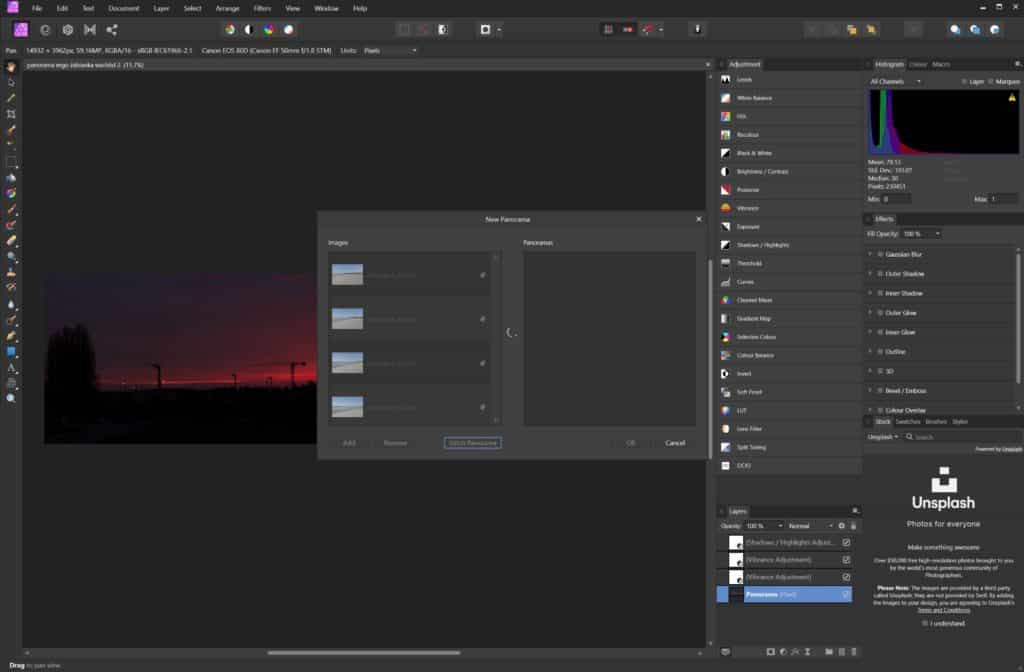The width and height of the screenshot is (1024, 672).
Task: Open the Curves adjustment
Action: 745,282
